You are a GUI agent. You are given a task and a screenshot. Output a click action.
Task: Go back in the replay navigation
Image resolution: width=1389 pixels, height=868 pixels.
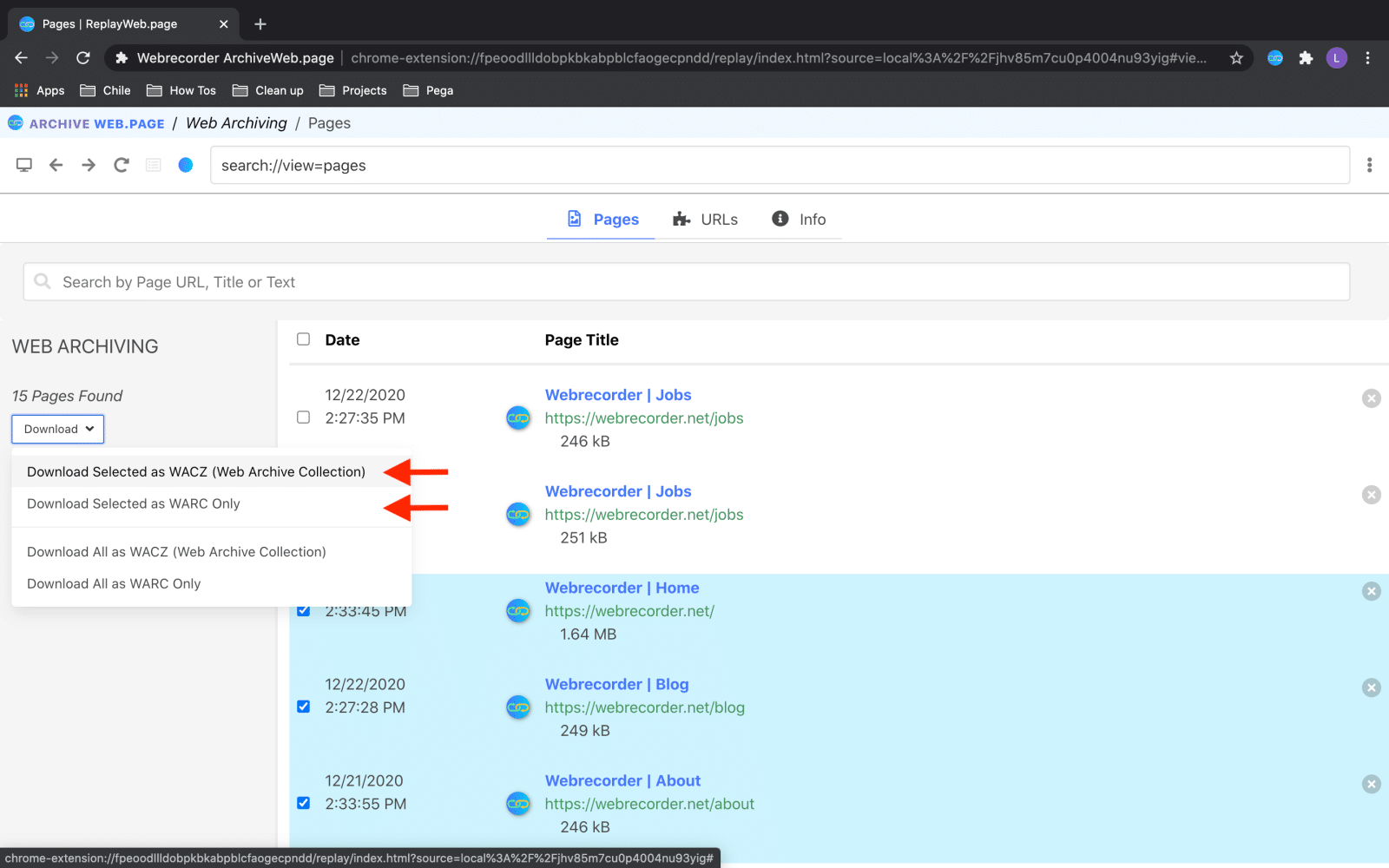click(56, 165)
